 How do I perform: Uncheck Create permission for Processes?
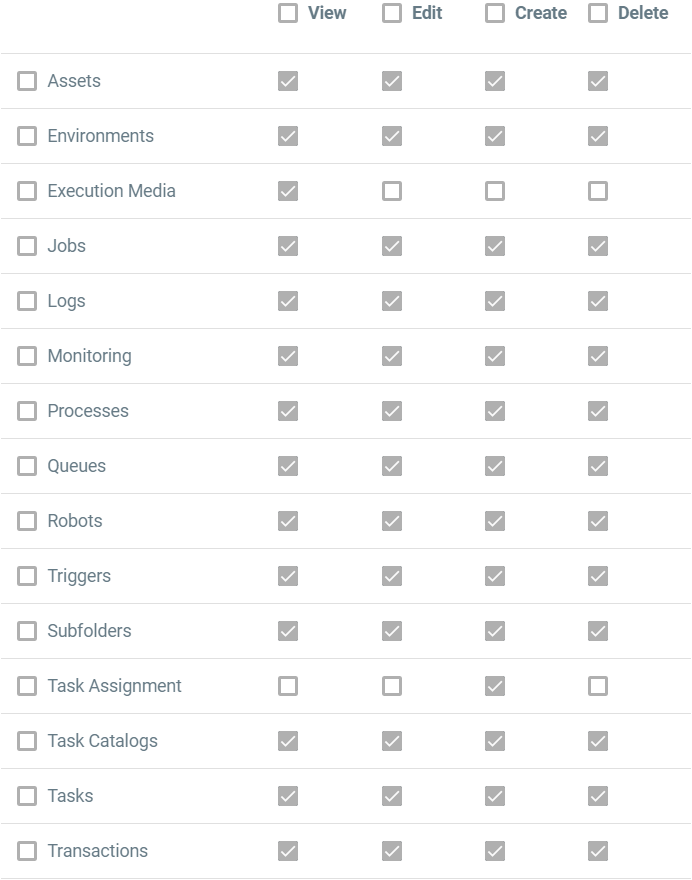495,411
